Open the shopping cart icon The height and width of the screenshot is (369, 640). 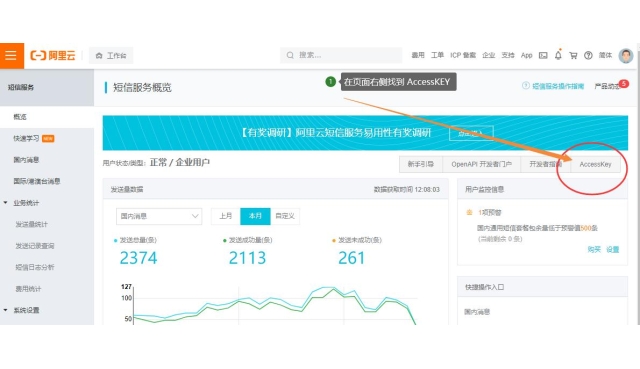point(573,56)
